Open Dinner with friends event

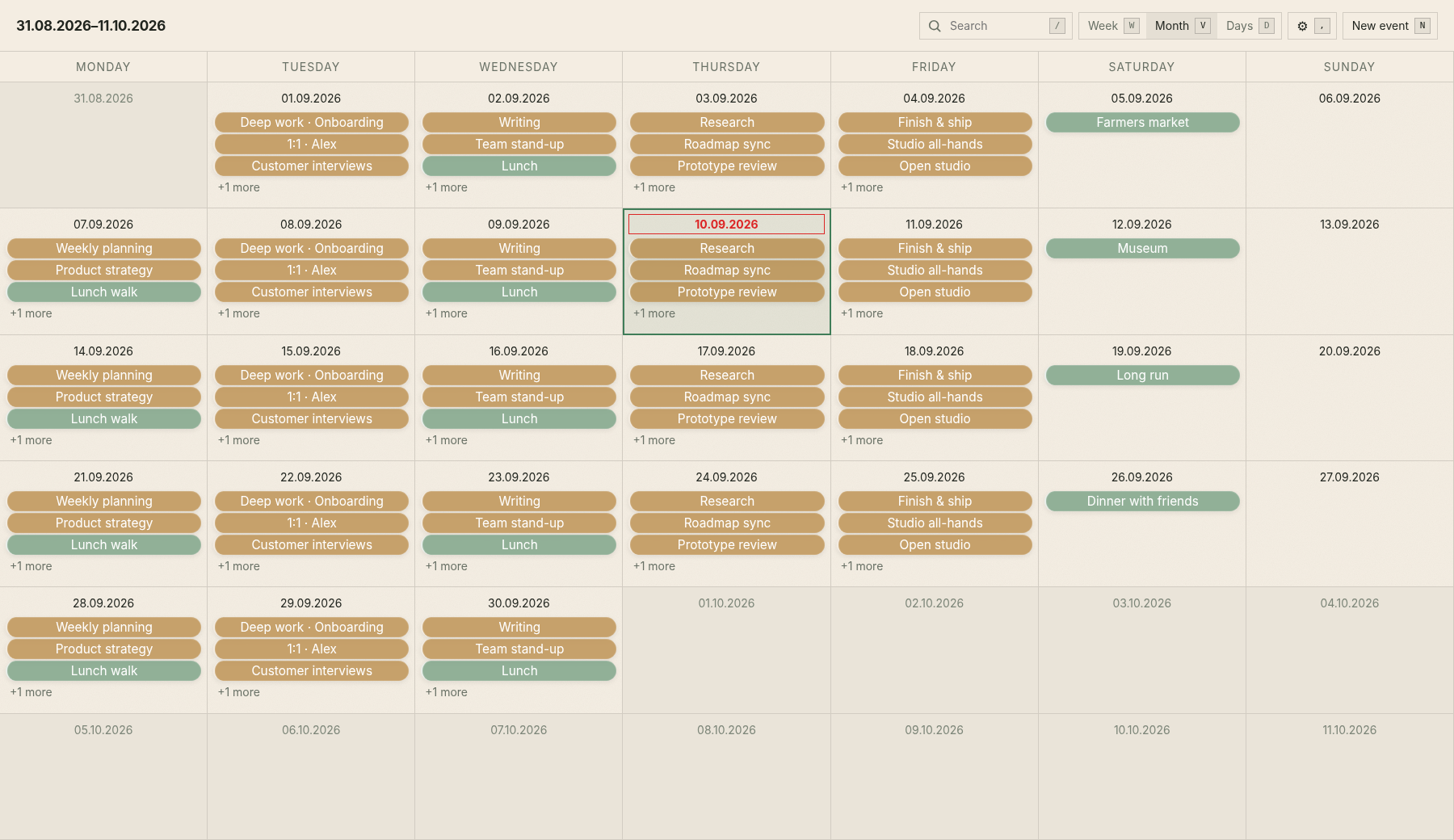pyautogui.click(x=1142, y=501)
